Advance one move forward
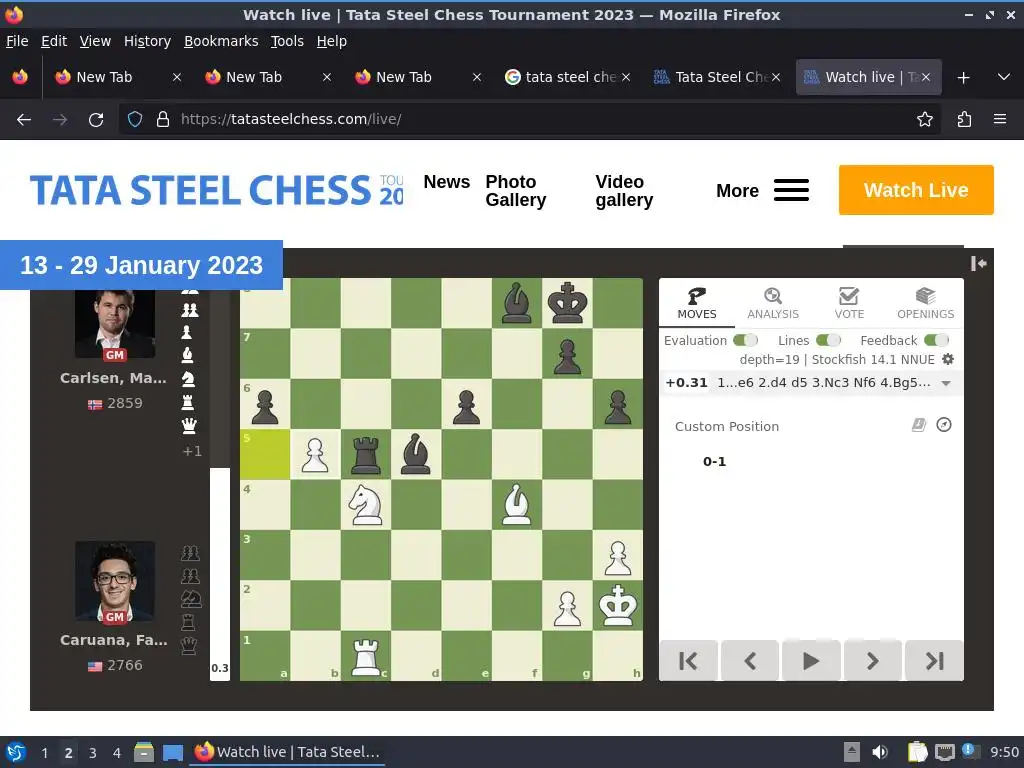This screenshot has width=1024, height=768. coord(872,661)
